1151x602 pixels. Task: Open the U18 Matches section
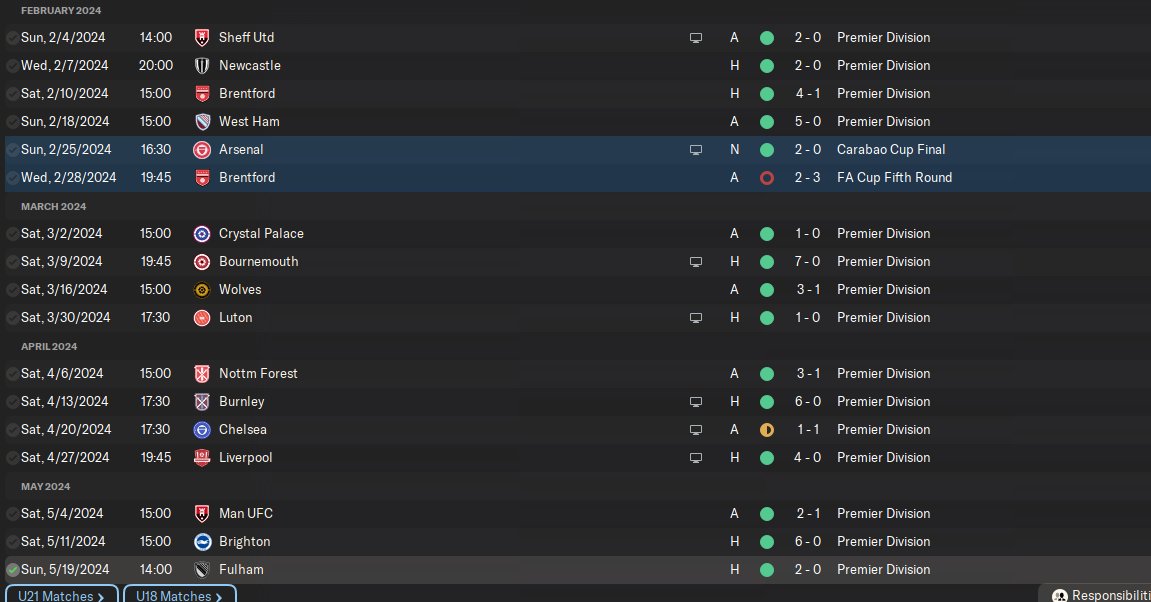[x=180, y=596]
